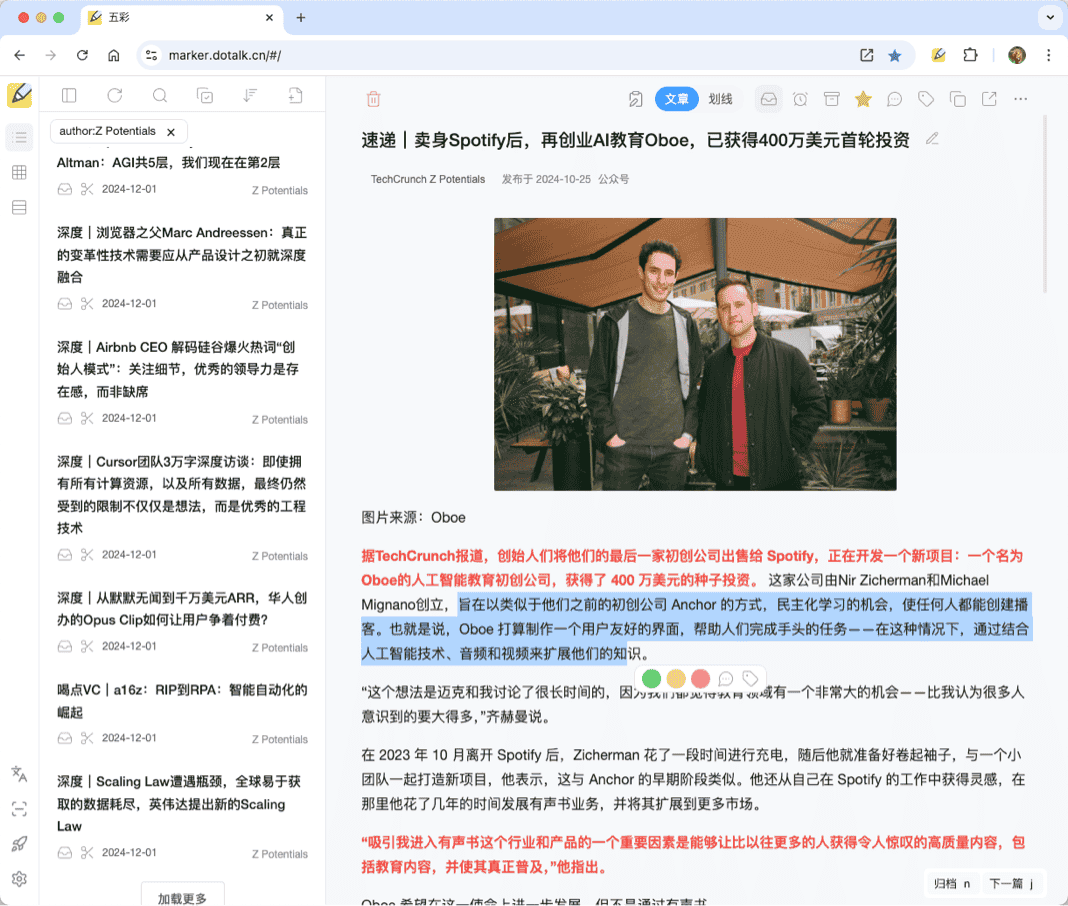Toggle multi-select checkbox icon in list toolbar
Image resolution: width=1068 pixels, height=906 pixels.
pyautogui.click(x=205, y=96)
